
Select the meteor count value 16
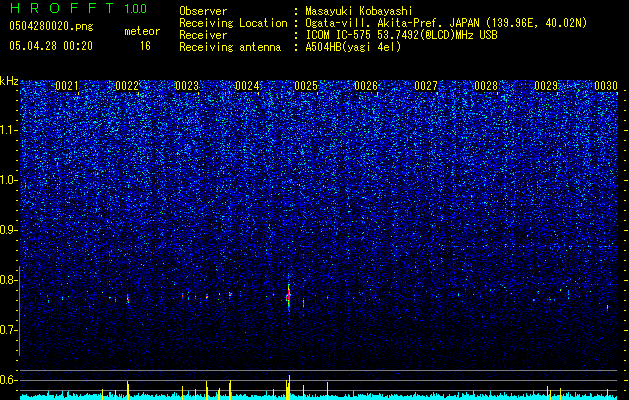[x=145, y=46]
